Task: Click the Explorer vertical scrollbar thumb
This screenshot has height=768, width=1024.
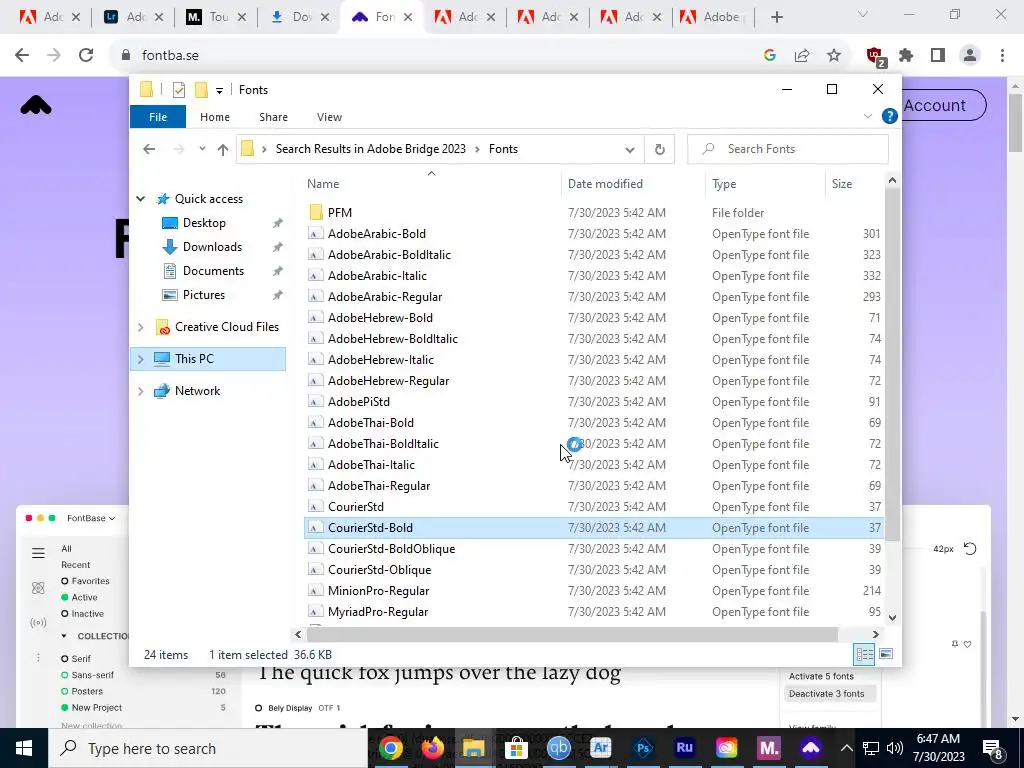Action: pyautogui.click(x=892, y=364)
